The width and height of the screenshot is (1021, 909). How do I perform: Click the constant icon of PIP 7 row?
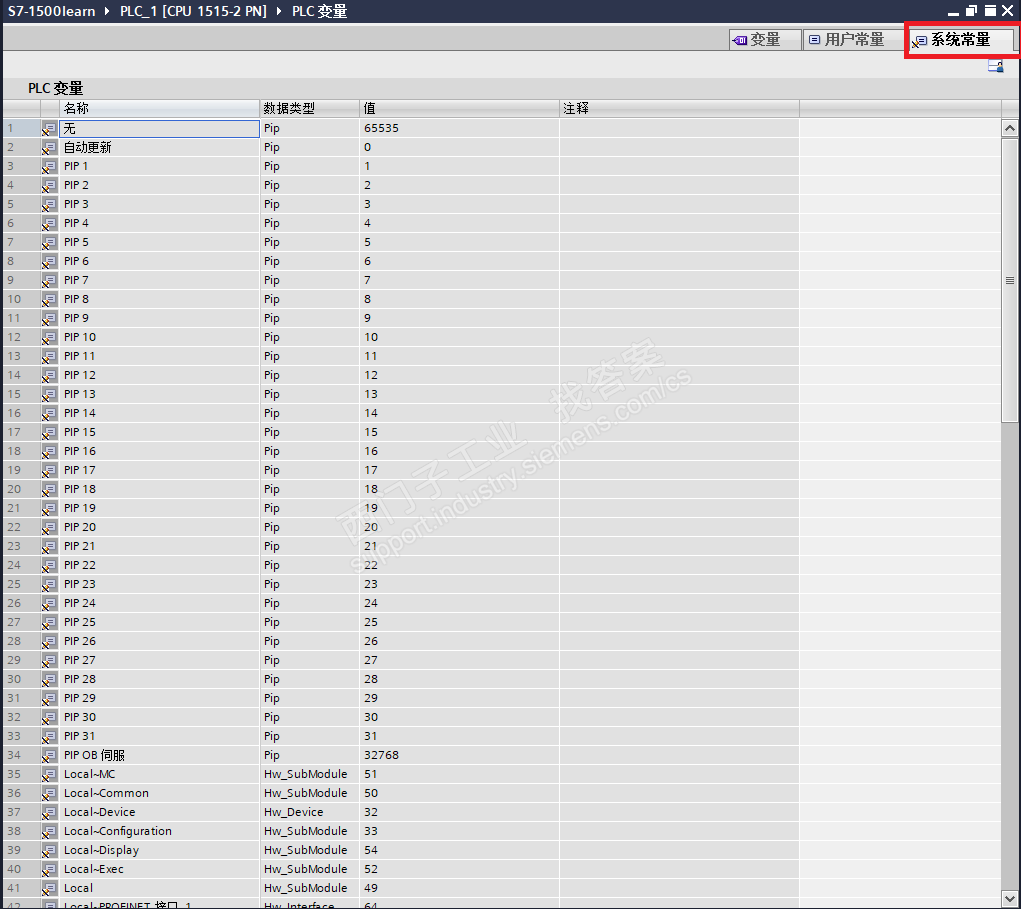click(49, 281)
